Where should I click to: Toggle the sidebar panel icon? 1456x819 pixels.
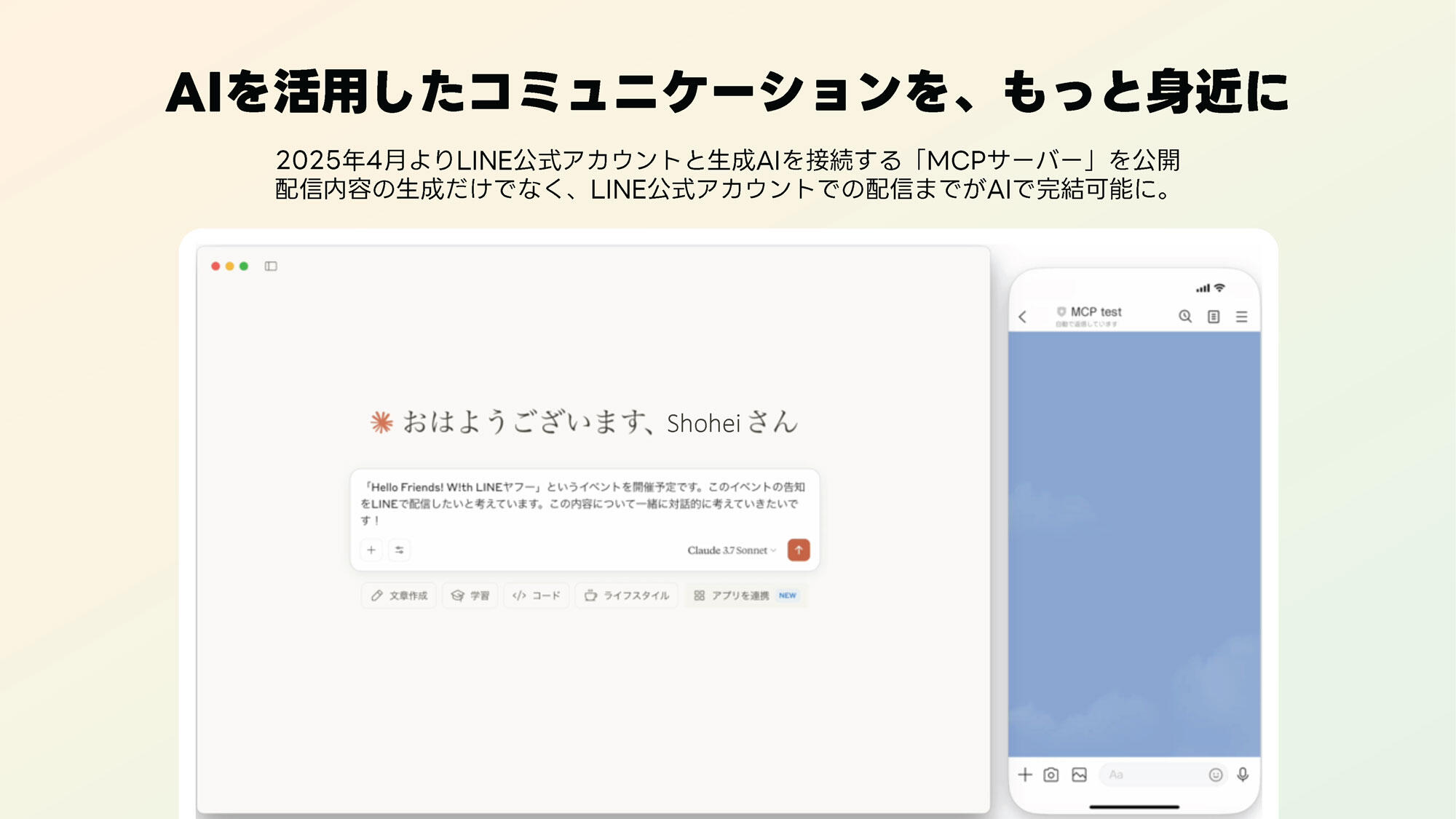pyautogui.click(x=271, y=266)
